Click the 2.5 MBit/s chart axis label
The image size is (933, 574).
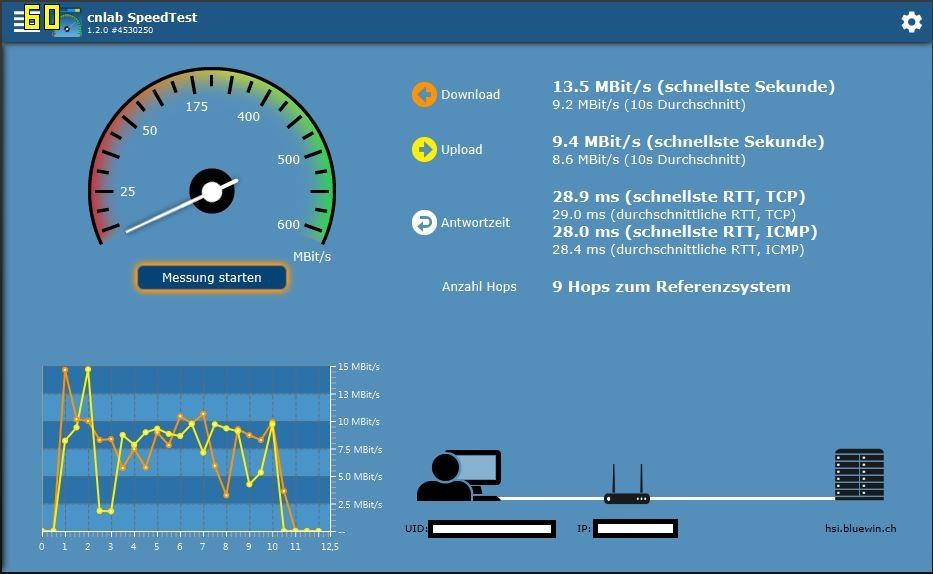click(x=359, y=504)
